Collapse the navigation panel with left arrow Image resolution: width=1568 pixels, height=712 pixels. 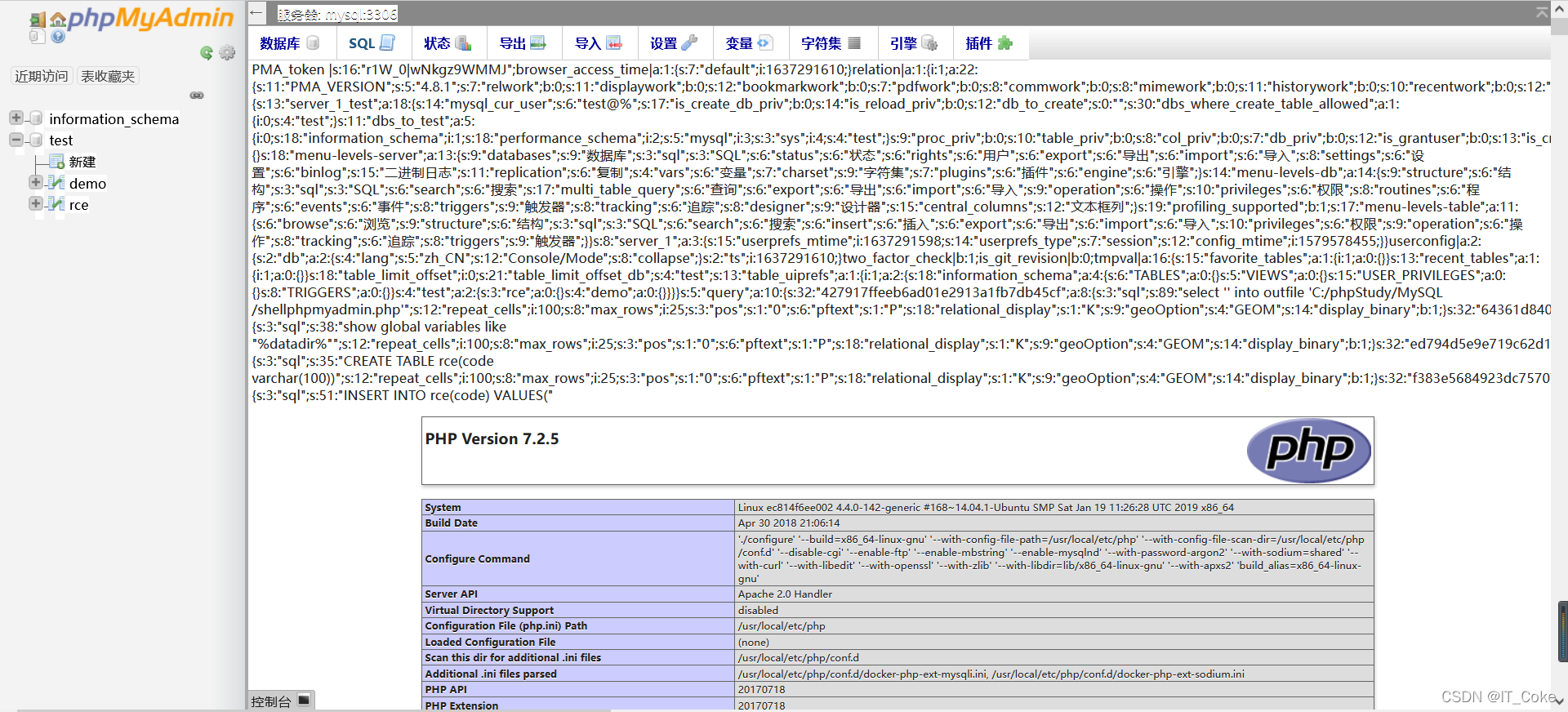256,12
